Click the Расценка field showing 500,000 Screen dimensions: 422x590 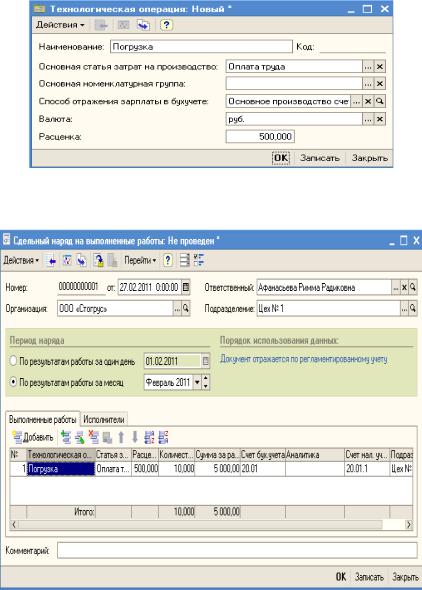260,136
